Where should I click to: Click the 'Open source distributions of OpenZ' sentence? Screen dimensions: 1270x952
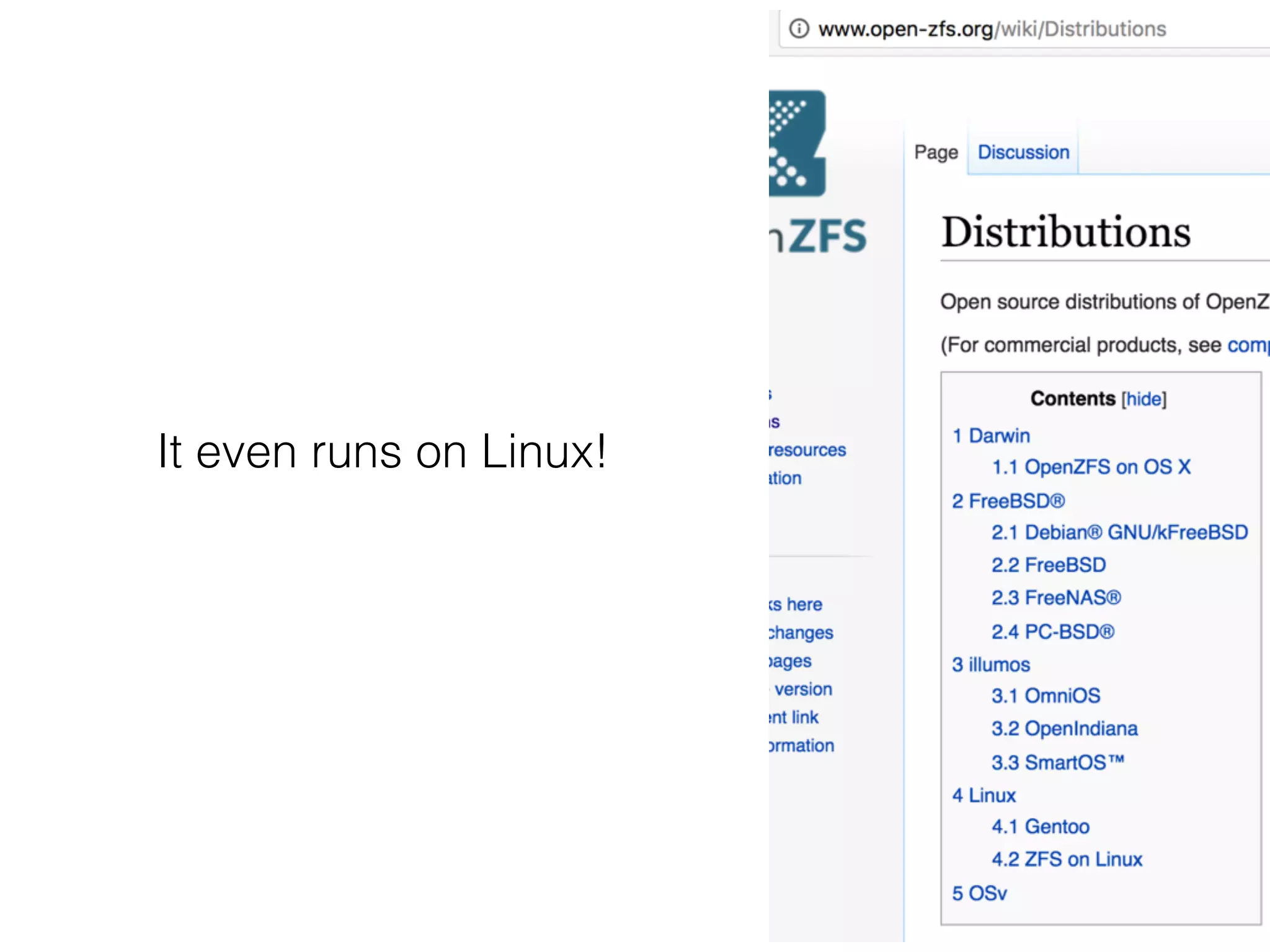[x=1105, y=302]
